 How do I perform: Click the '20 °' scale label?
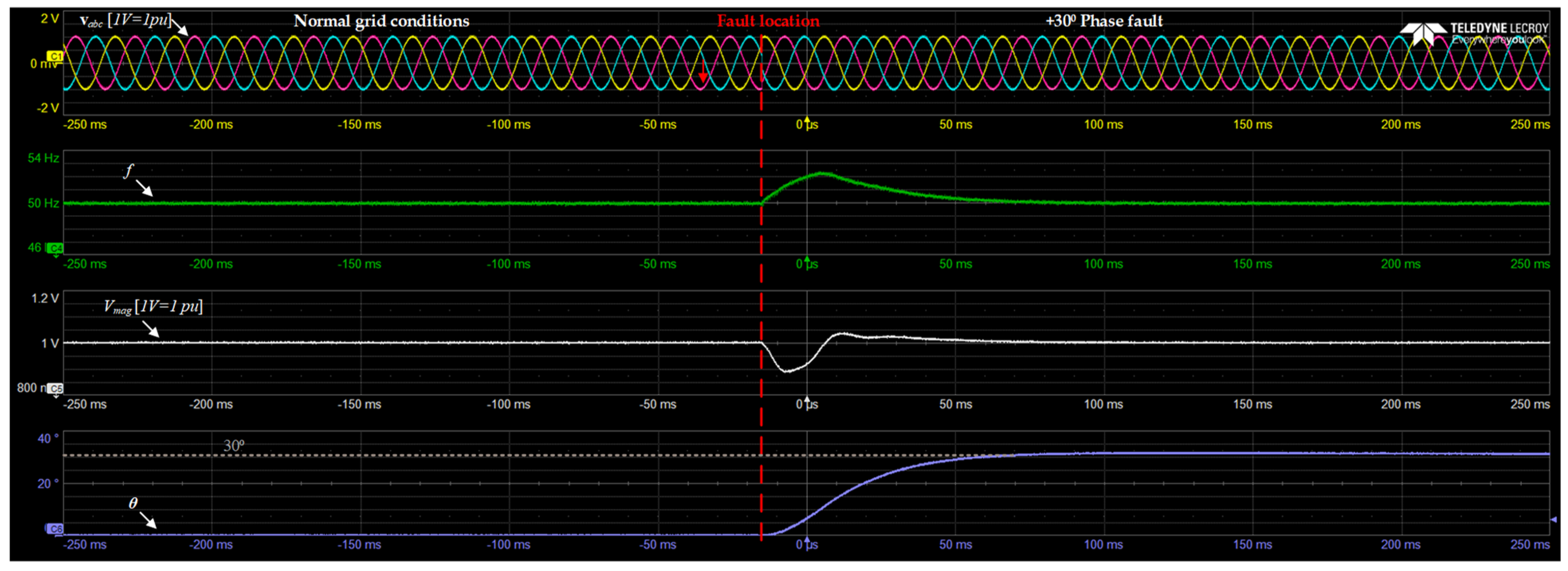point(48,483)
